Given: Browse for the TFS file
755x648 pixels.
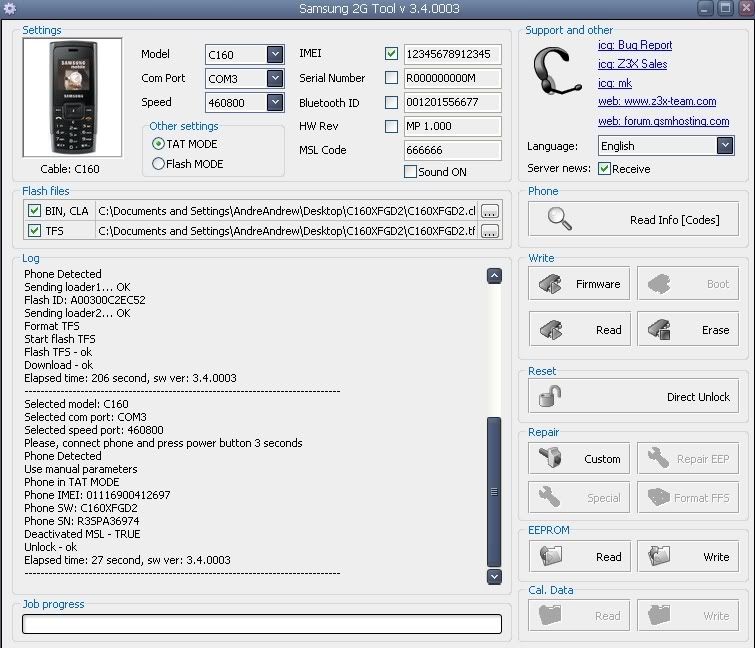Looking at the screenshot, I should pos(490,231).
